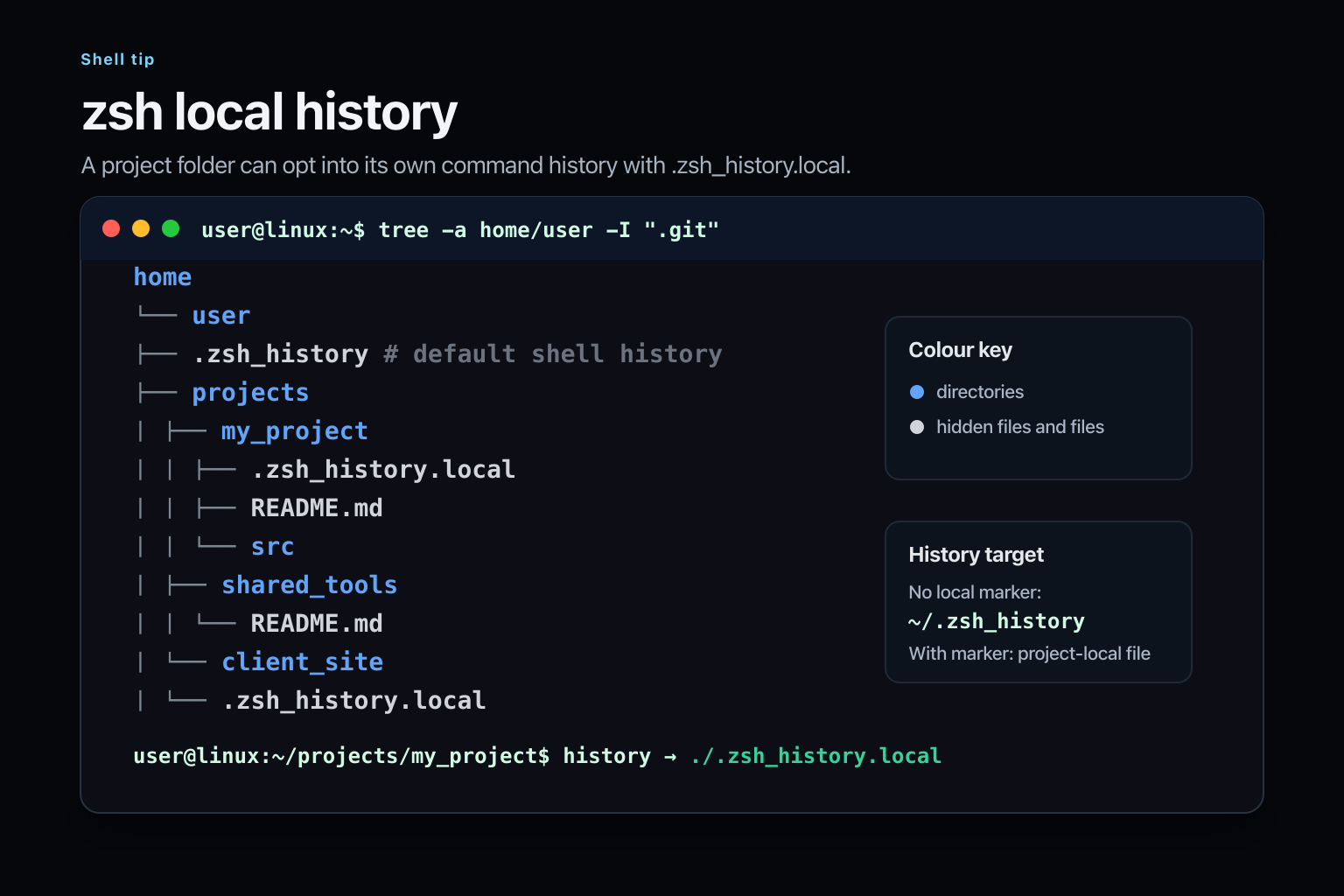Image resolution: width=1344 pixels, height=896 pixels.
Task: Click 'README.md' under my_project
Action: pyautogui.click(x=317, y=508)
